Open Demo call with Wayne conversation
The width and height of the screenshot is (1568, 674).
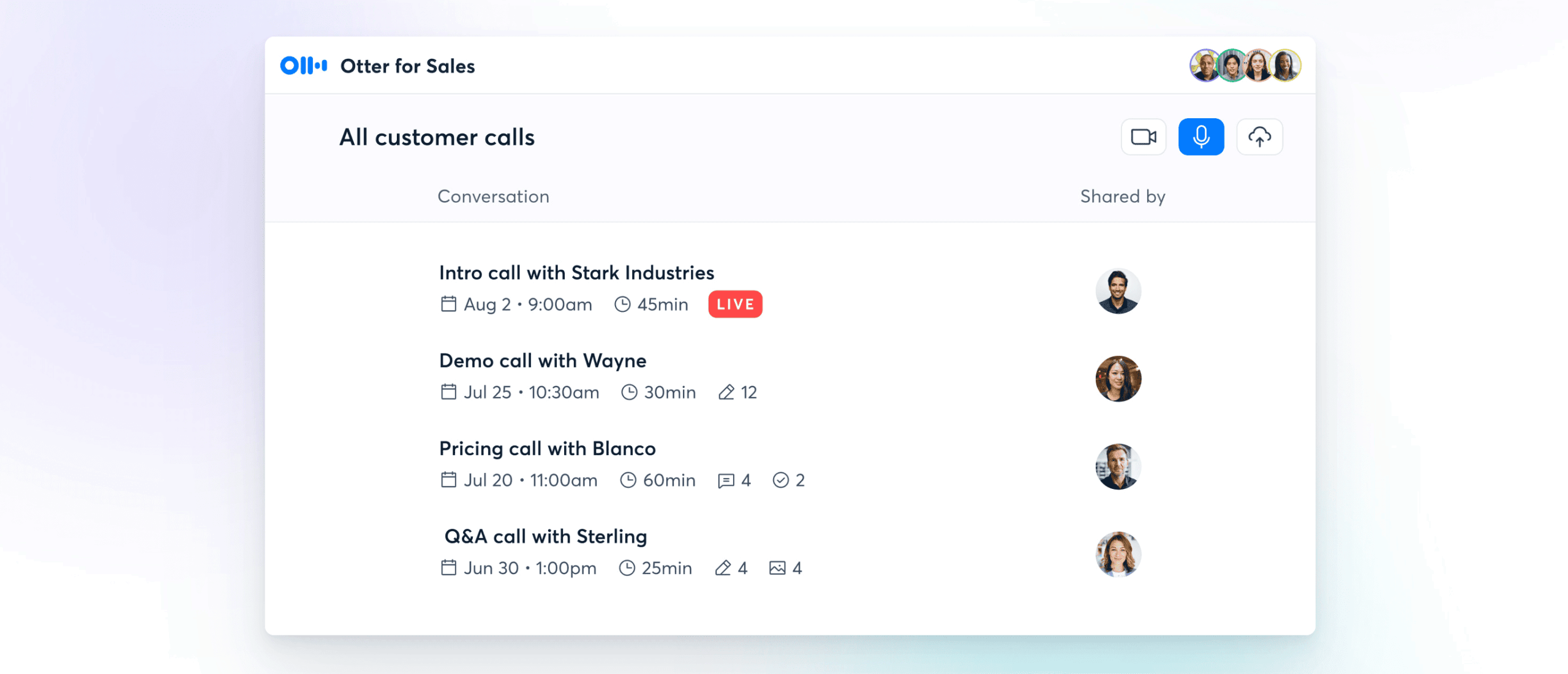click(543, 361)
